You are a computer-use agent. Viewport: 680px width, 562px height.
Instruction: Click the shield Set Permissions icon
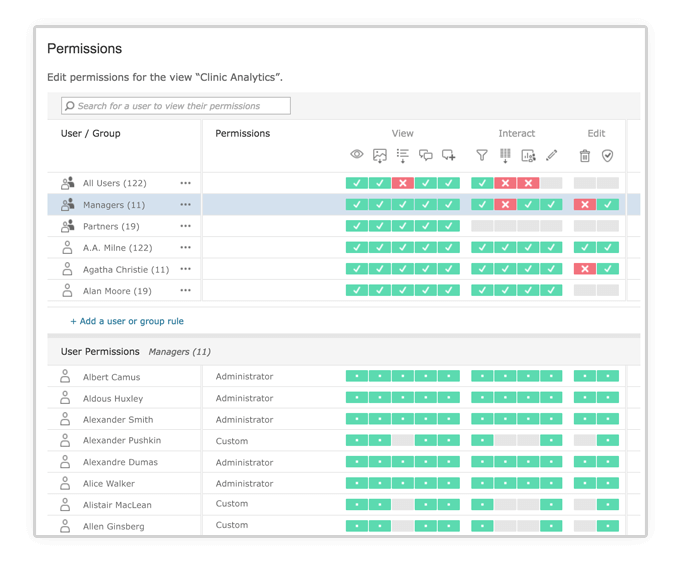pyautogui.click(x=607, y=156)
